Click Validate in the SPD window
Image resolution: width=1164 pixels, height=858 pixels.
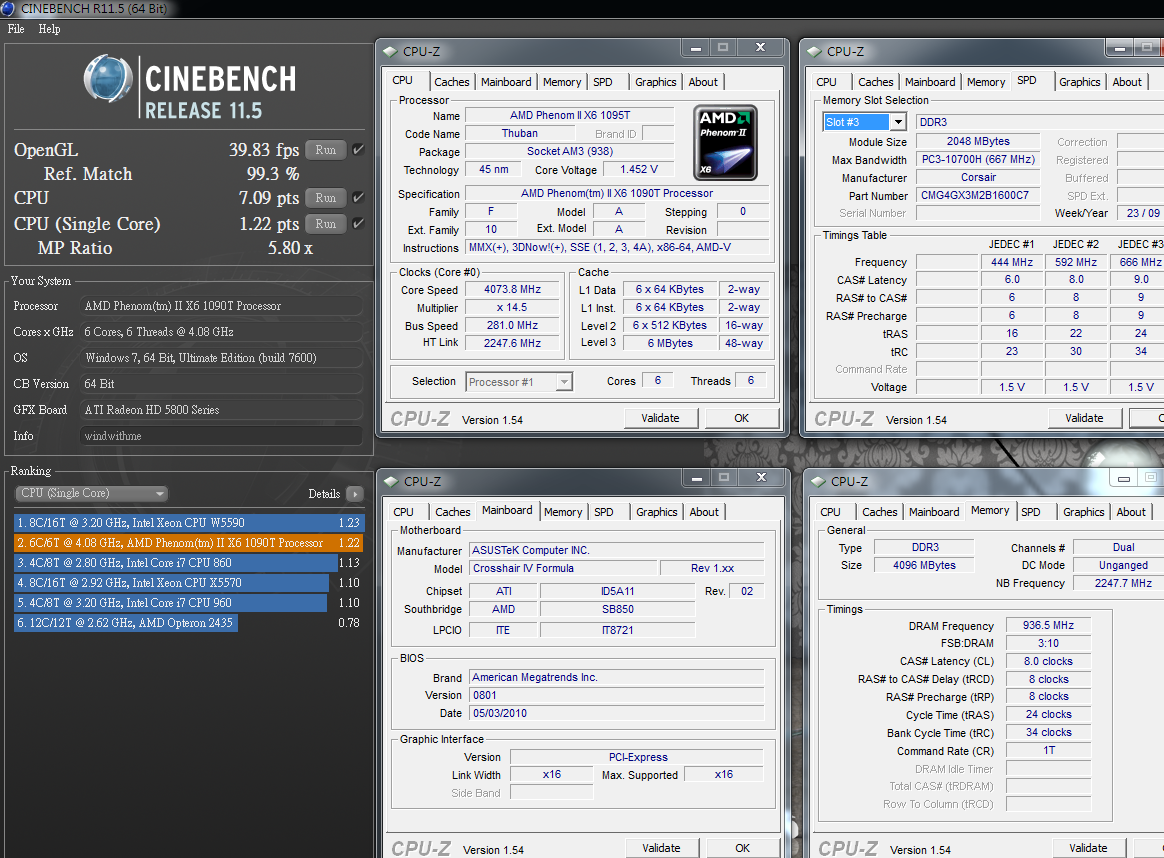(1085, 418)
